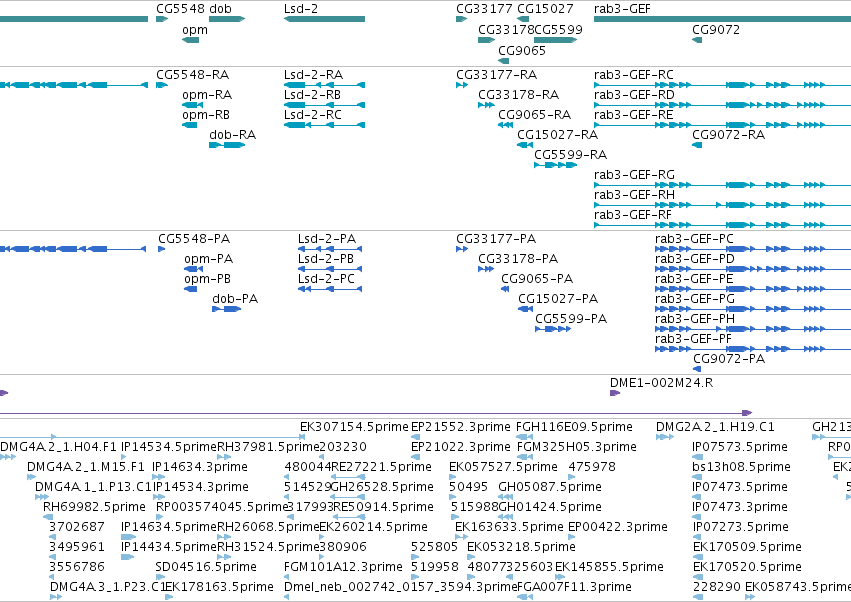Select the rab3-GEF-PC protein label

[x=694, y=239]
